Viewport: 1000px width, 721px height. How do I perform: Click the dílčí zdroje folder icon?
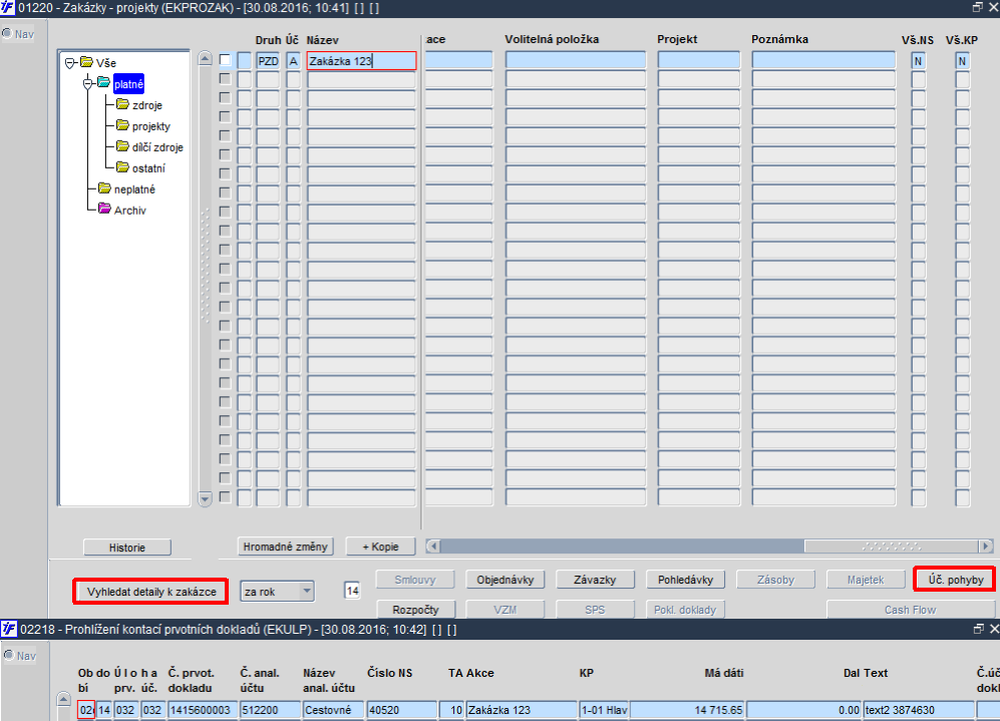[x=122, y=146]
